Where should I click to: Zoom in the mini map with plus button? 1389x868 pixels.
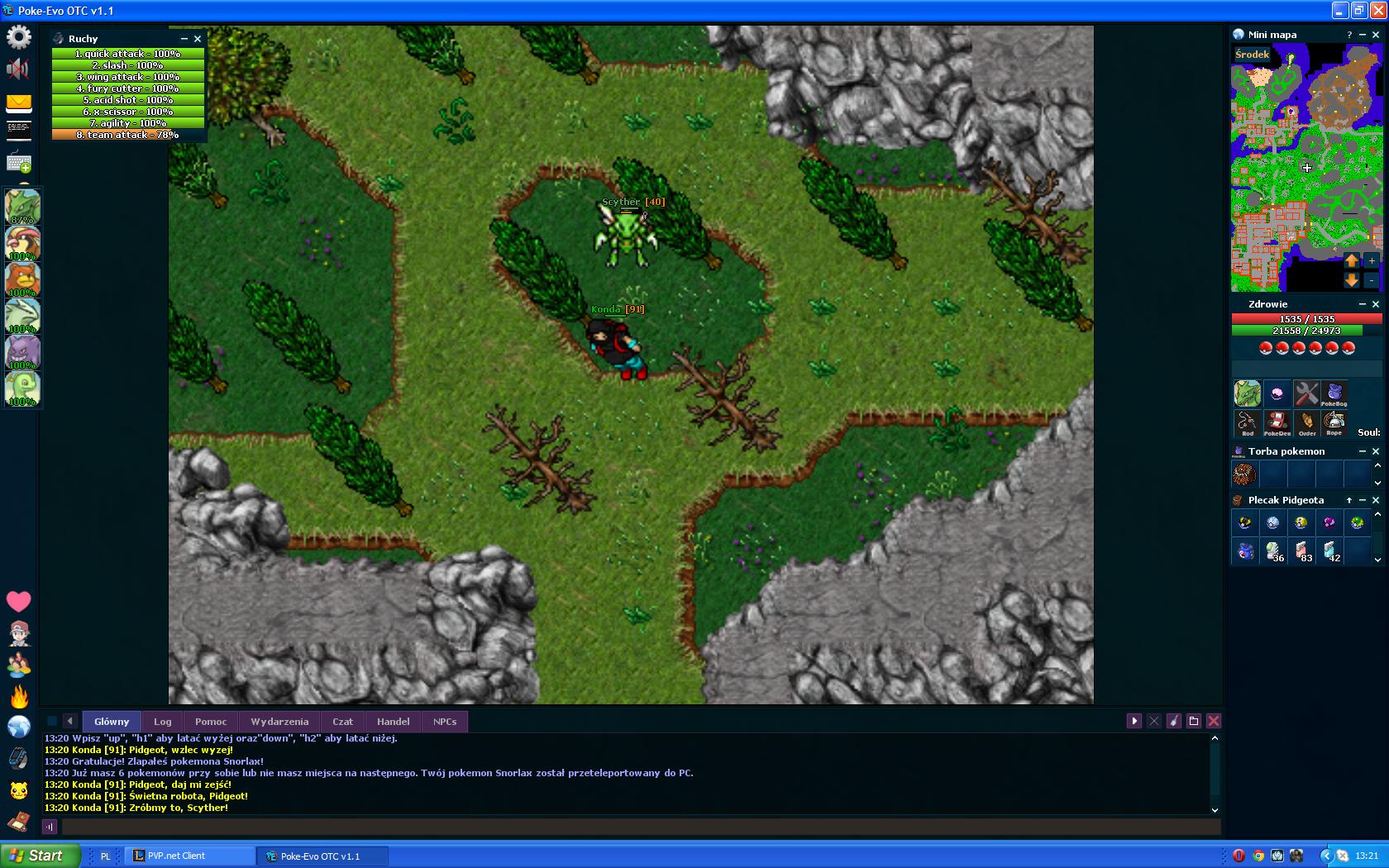coord(1372,260)
